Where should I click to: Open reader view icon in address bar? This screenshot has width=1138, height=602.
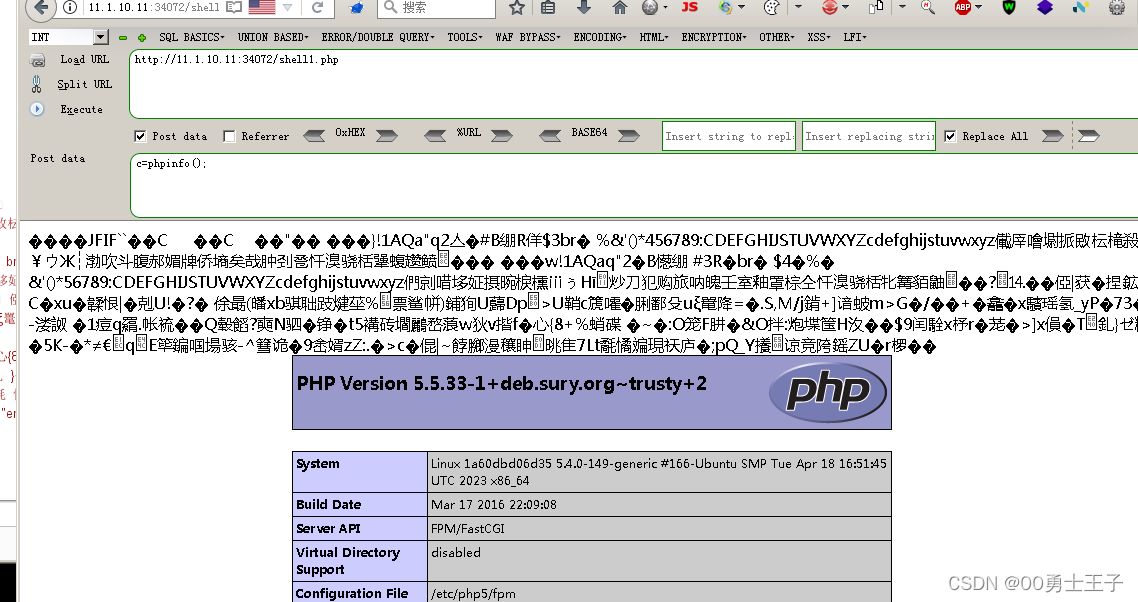pos(234,7)
